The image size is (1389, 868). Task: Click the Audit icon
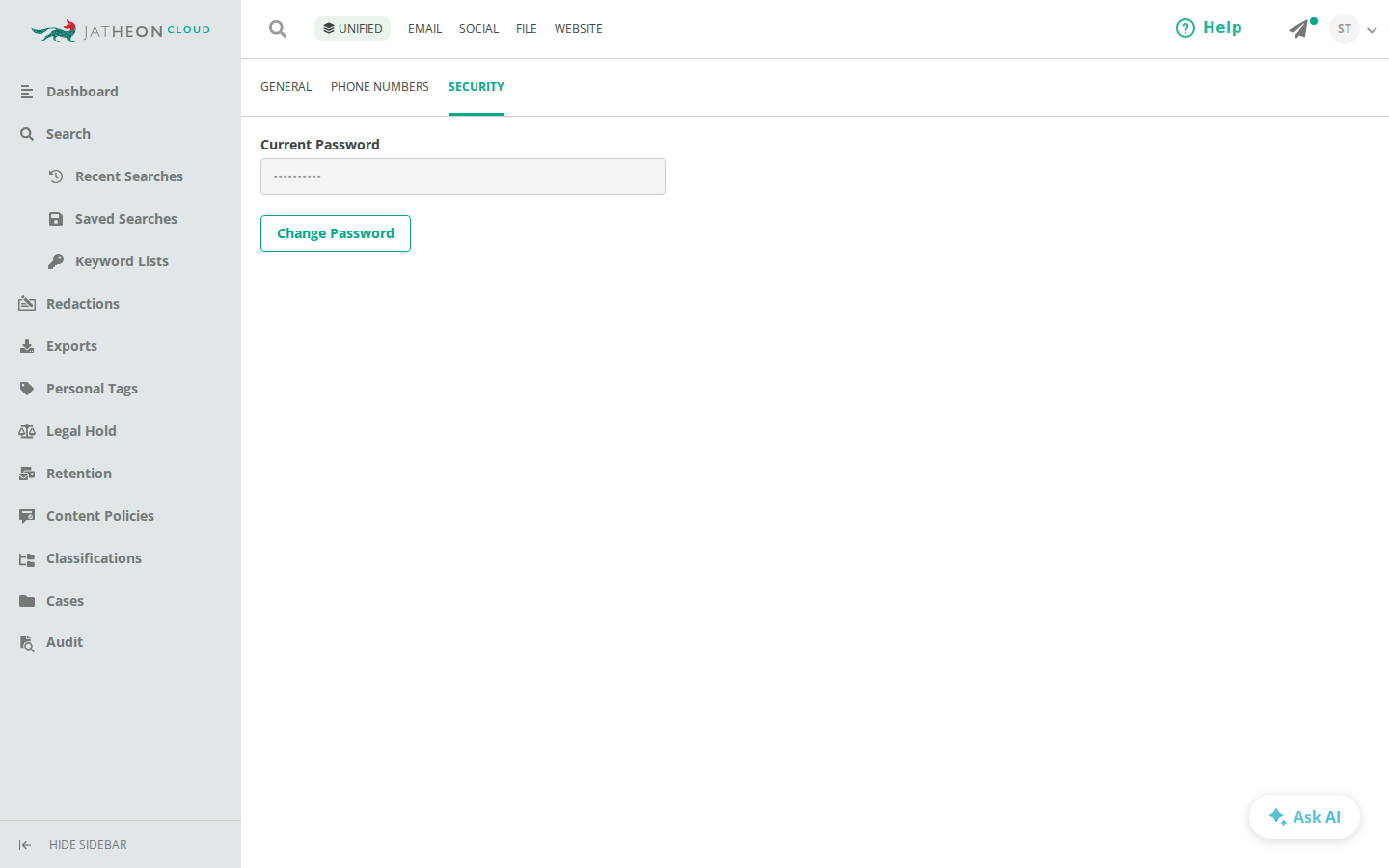[x=27, y=643]
